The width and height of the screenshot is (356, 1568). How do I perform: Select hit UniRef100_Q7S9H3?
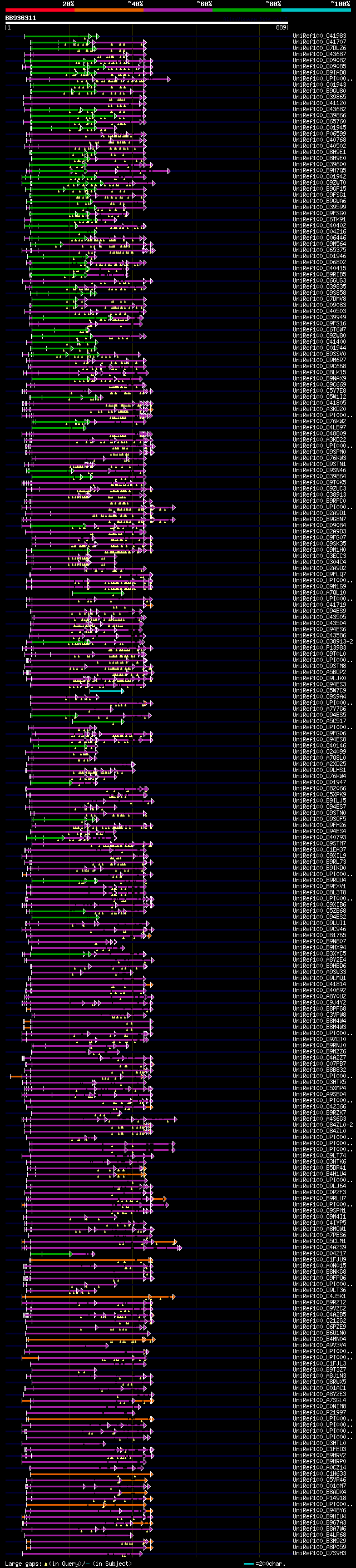tap(319, 1554)
